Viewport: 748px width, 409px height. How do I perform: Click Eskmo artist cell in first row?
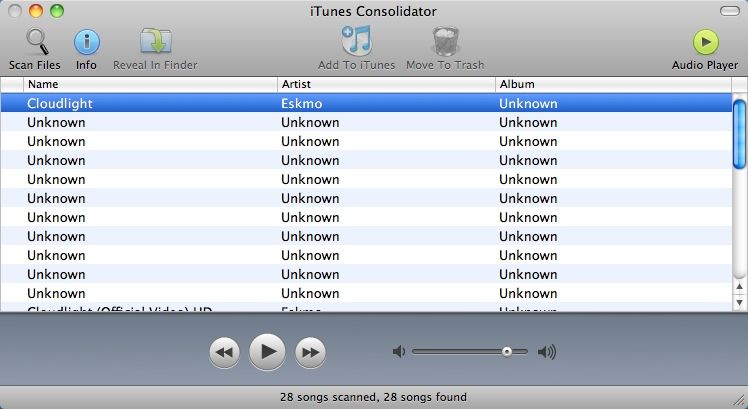[301, 103]
